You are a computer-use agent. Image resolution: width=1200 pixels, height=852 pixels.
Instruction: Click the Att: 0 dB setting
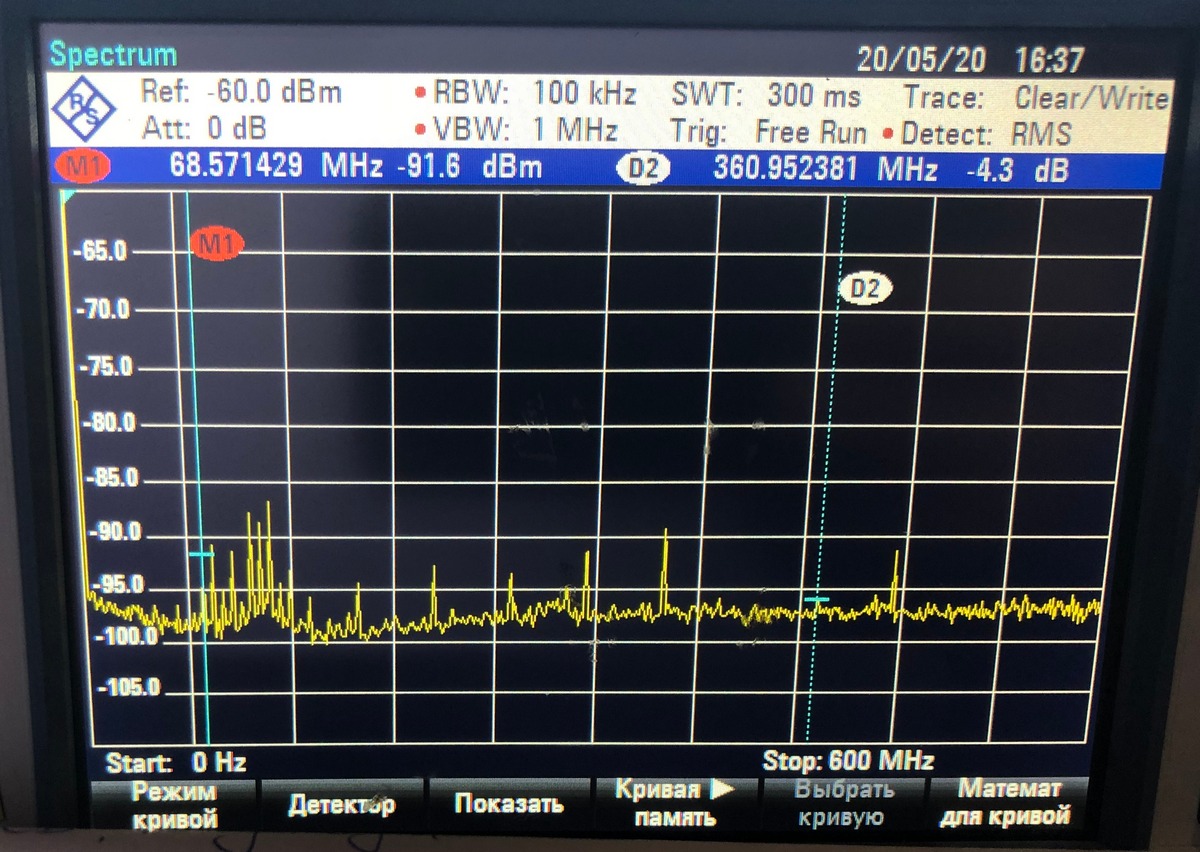click(202, 129)
